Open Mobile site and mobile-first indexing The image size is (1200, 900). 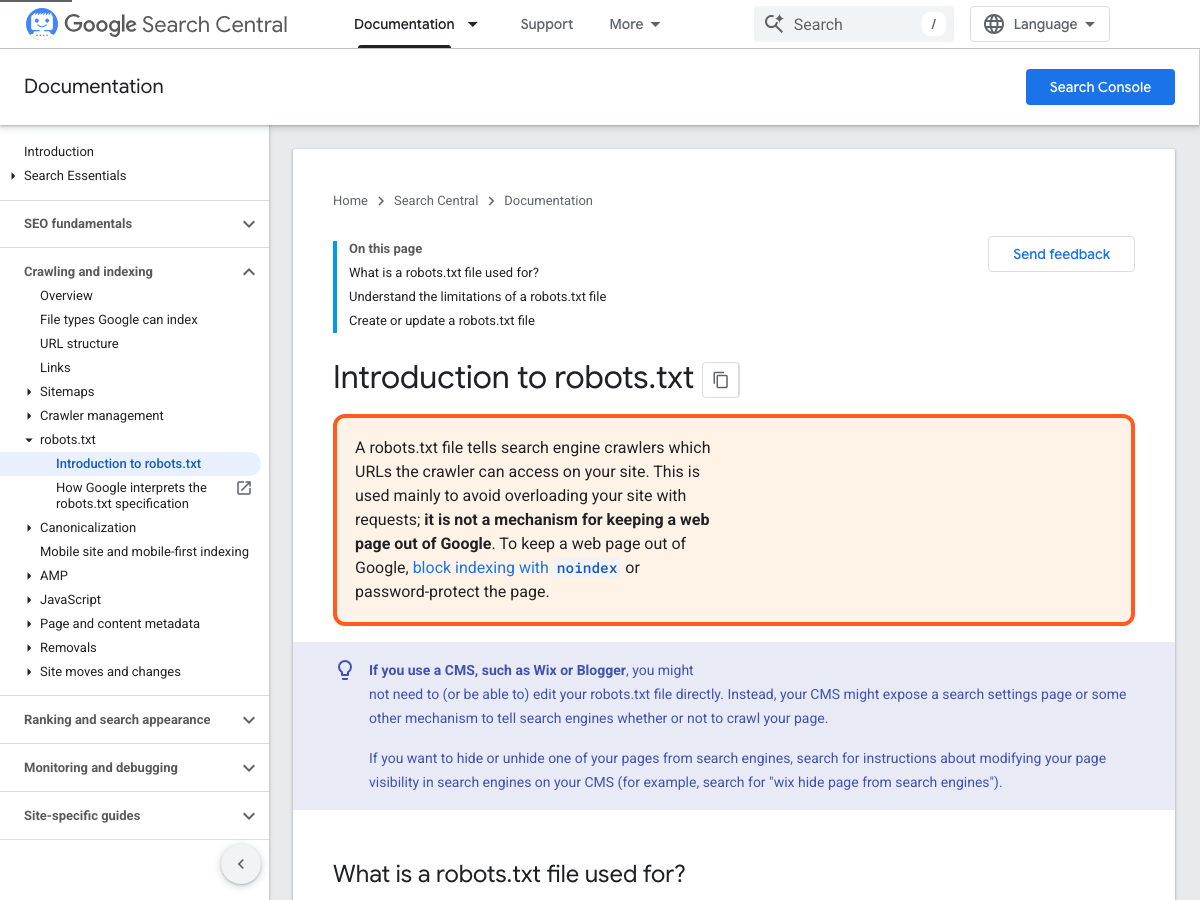coord(144,552)
